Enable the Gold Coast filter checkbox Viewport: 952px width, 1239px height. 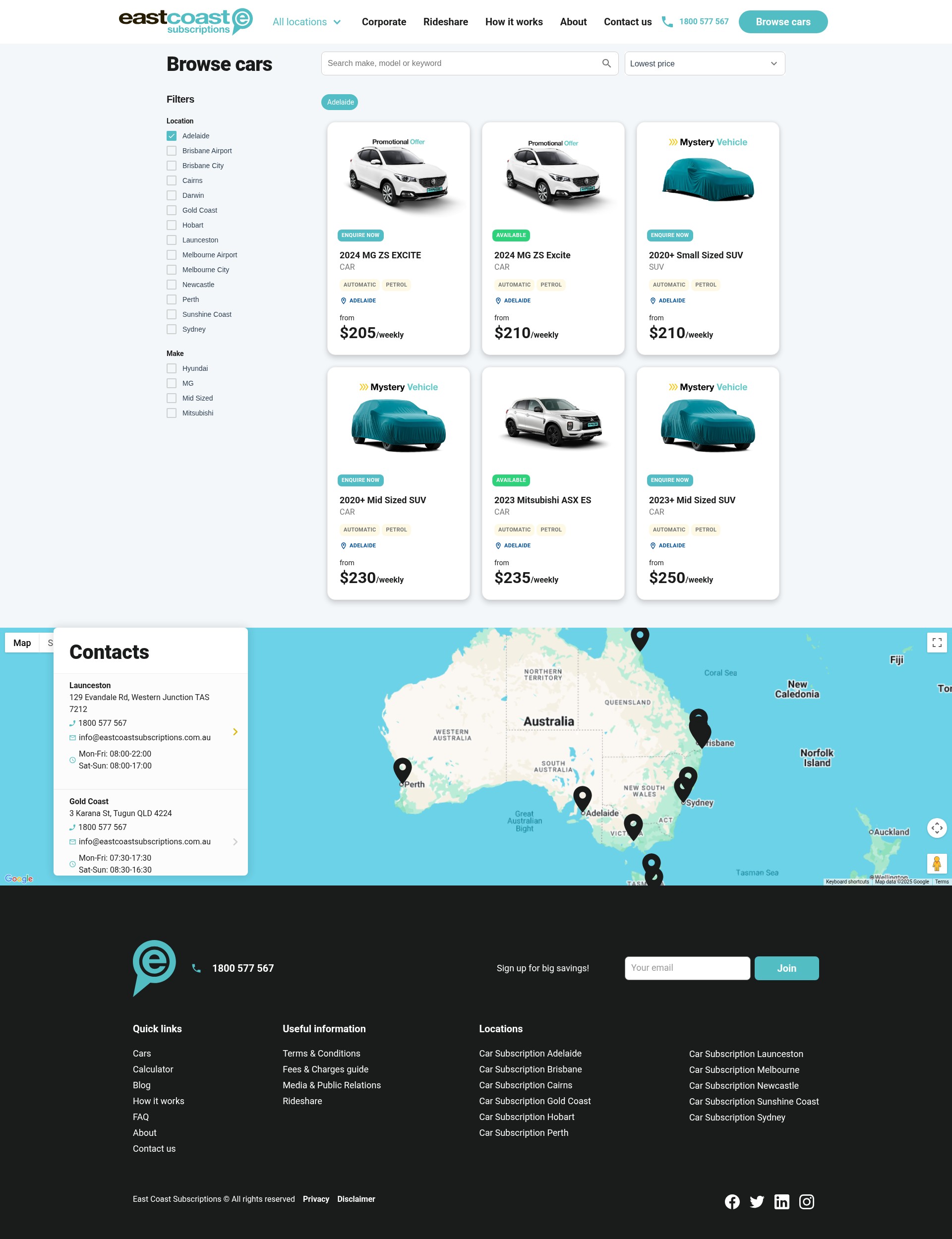(x=172, y=210)
